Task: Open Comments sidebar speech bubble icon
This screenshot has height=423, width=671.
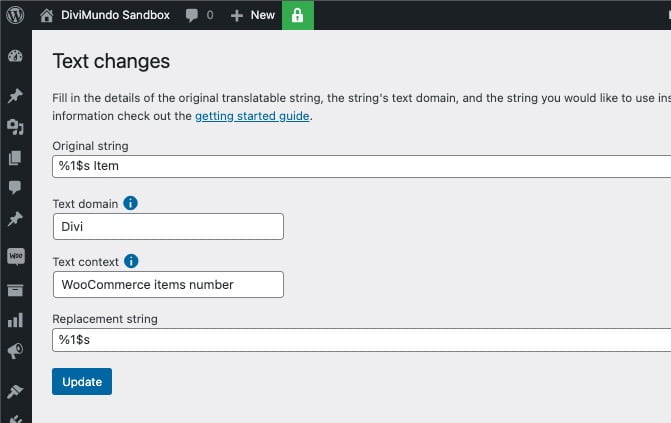Action: [15, 188]
